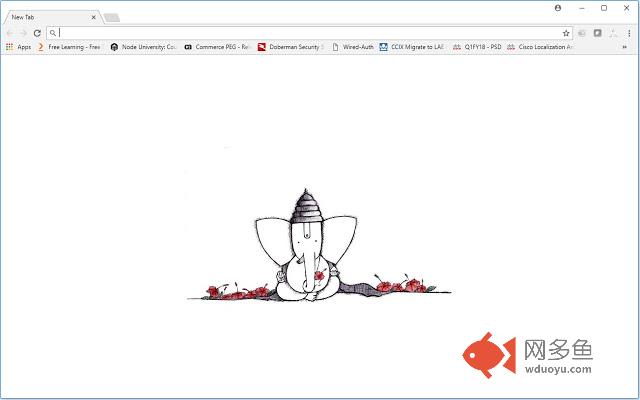This screenshot has height=400, width=640.
Task: Open the Commerce PEG bookmark
Action: pyautogui.click(x=217, y=47)
